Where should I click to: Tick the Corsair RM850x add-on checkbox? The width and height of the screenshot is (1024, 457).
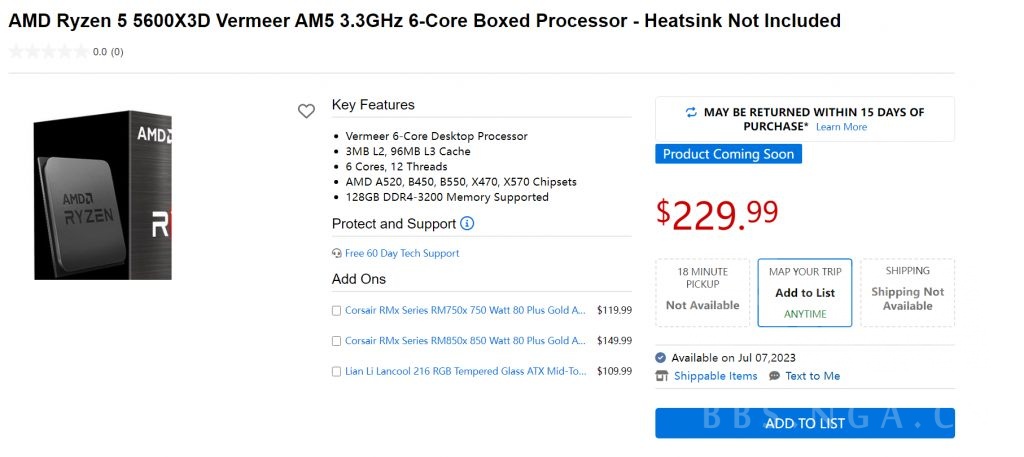(x=337, y=341)
